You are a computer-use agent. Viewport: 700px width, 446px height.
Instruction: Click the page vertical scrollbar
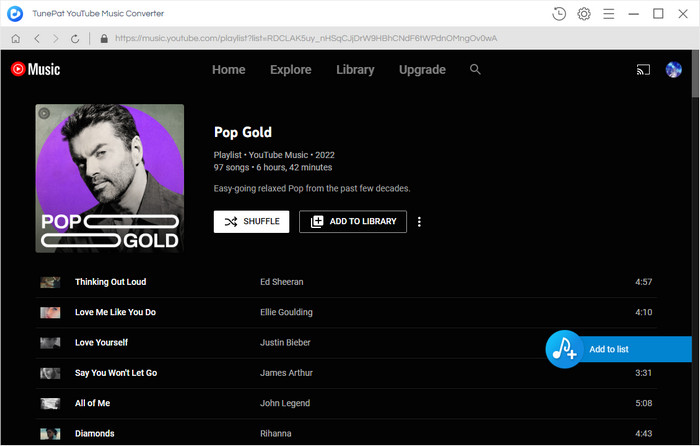[x=696, y=74]
